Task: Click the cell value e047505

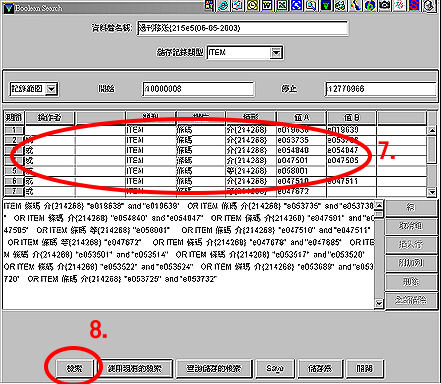Action: (343, 161)
